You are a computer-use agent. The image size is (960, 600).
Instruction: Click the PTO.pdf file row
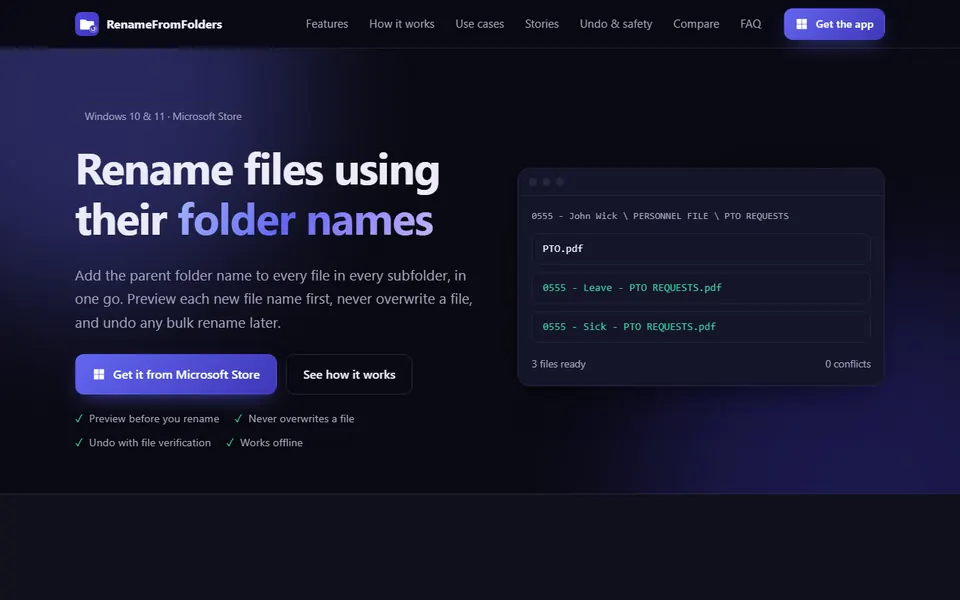[x=701, y=249]
